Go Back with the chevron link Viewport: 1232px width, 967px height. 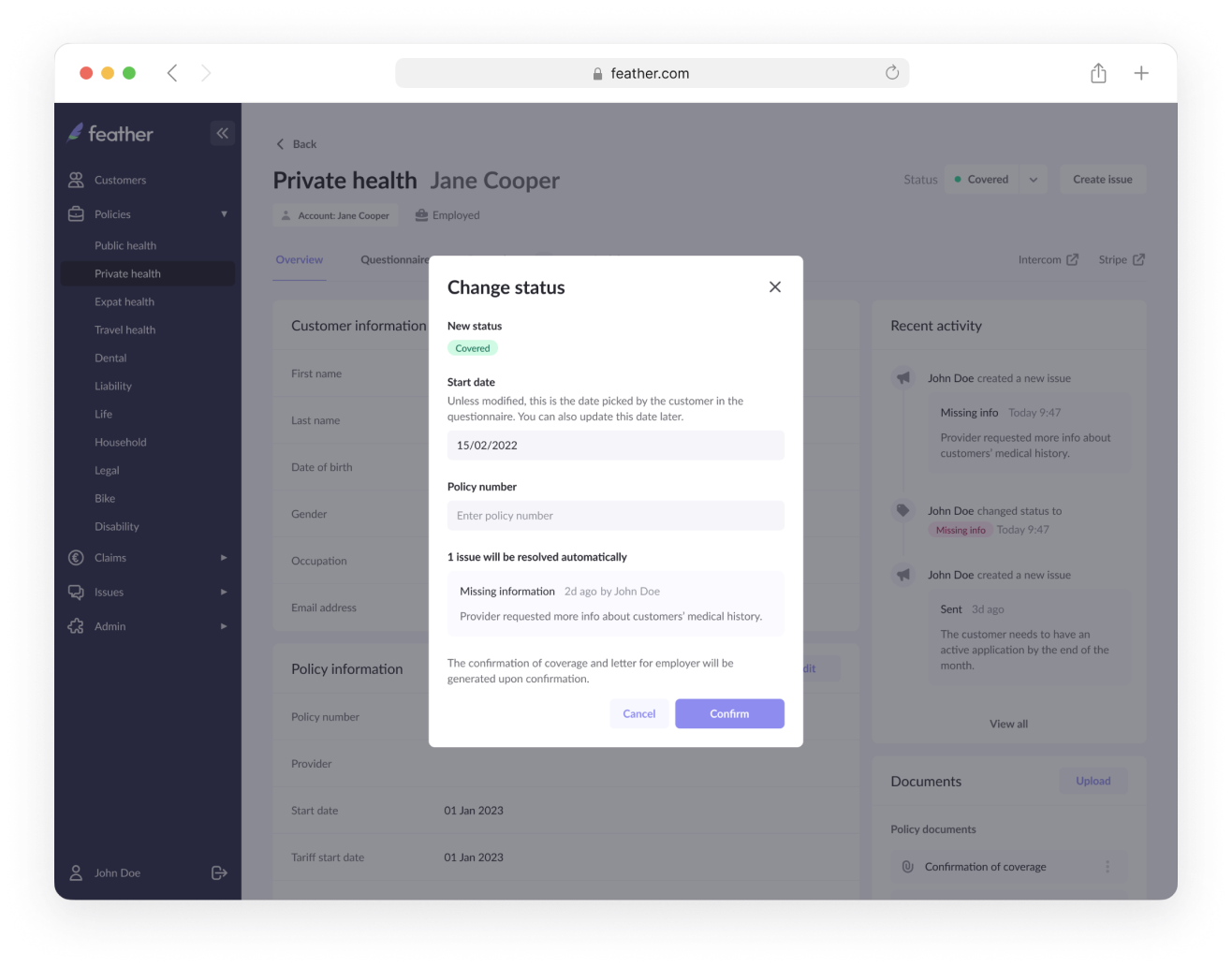click(296, 144)
